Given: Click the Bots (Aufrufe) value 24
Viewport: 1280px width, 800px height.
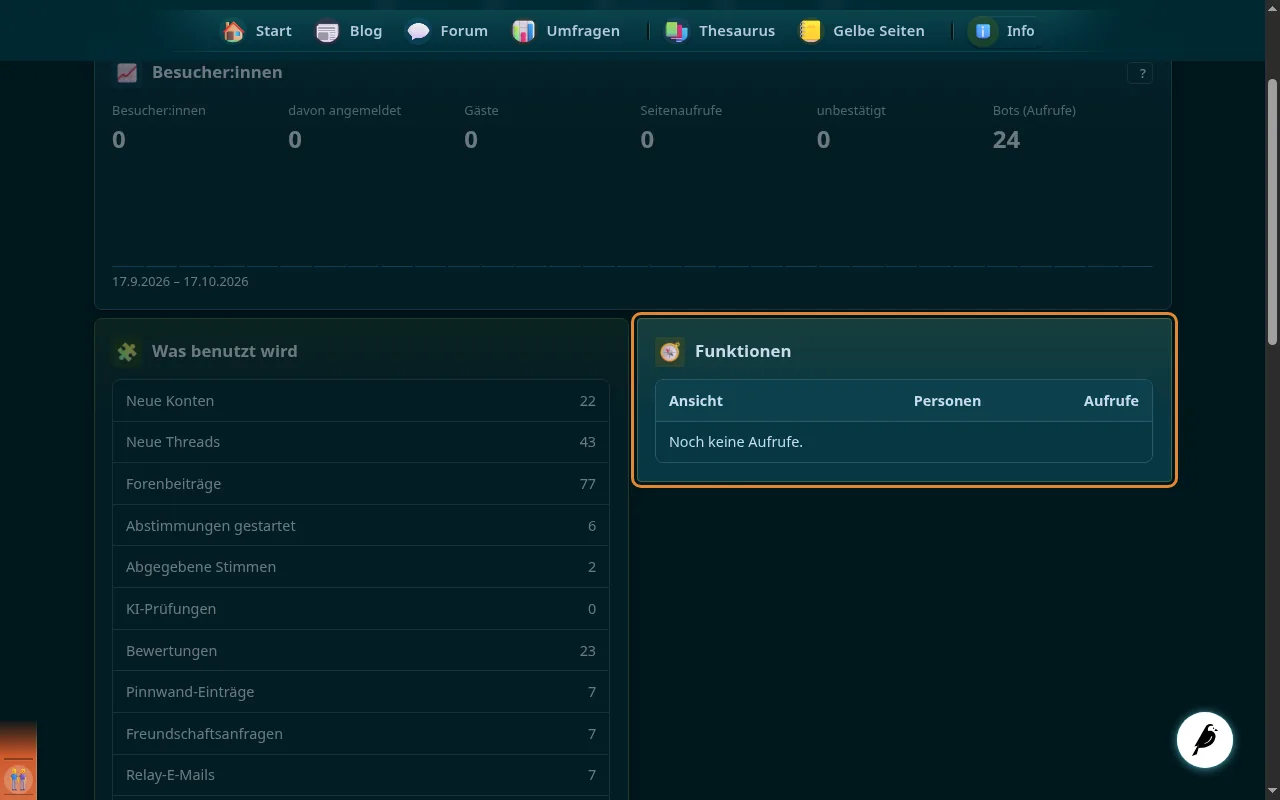Looking at the screenshot, I should pos(1006,140).
